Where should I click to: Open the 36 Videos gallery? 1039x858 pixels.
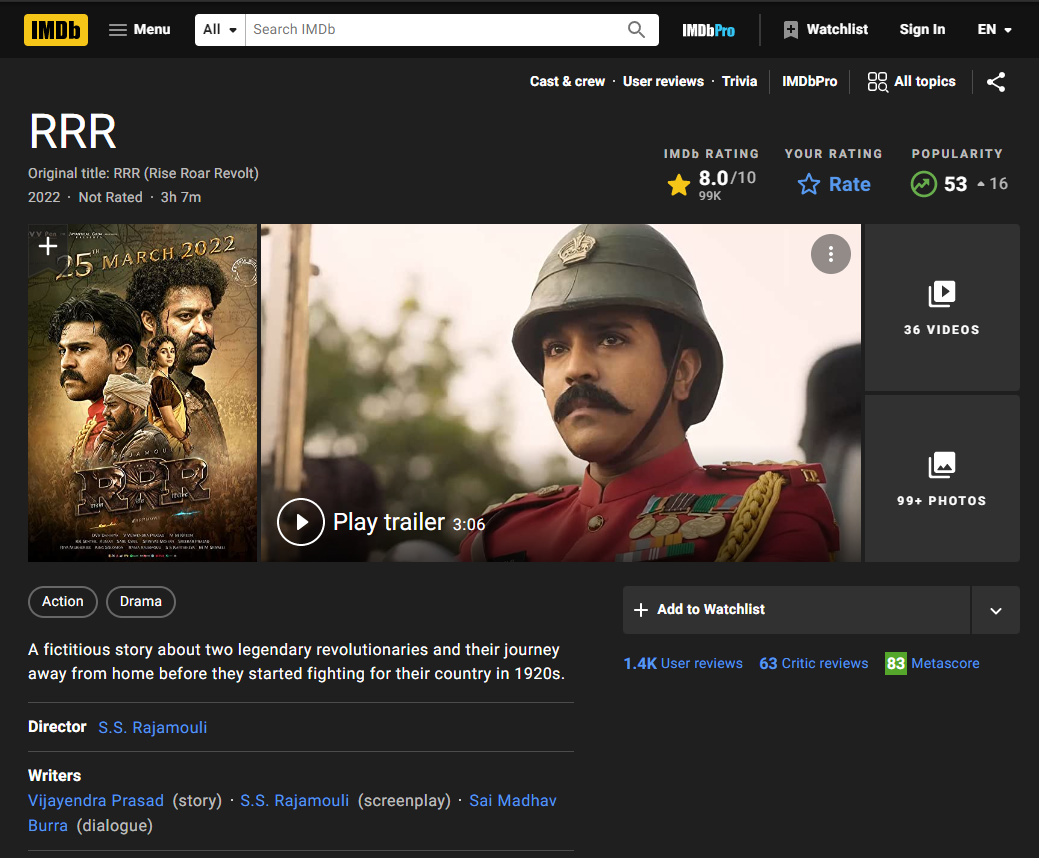pyautogui.click(x=942, y=307)
